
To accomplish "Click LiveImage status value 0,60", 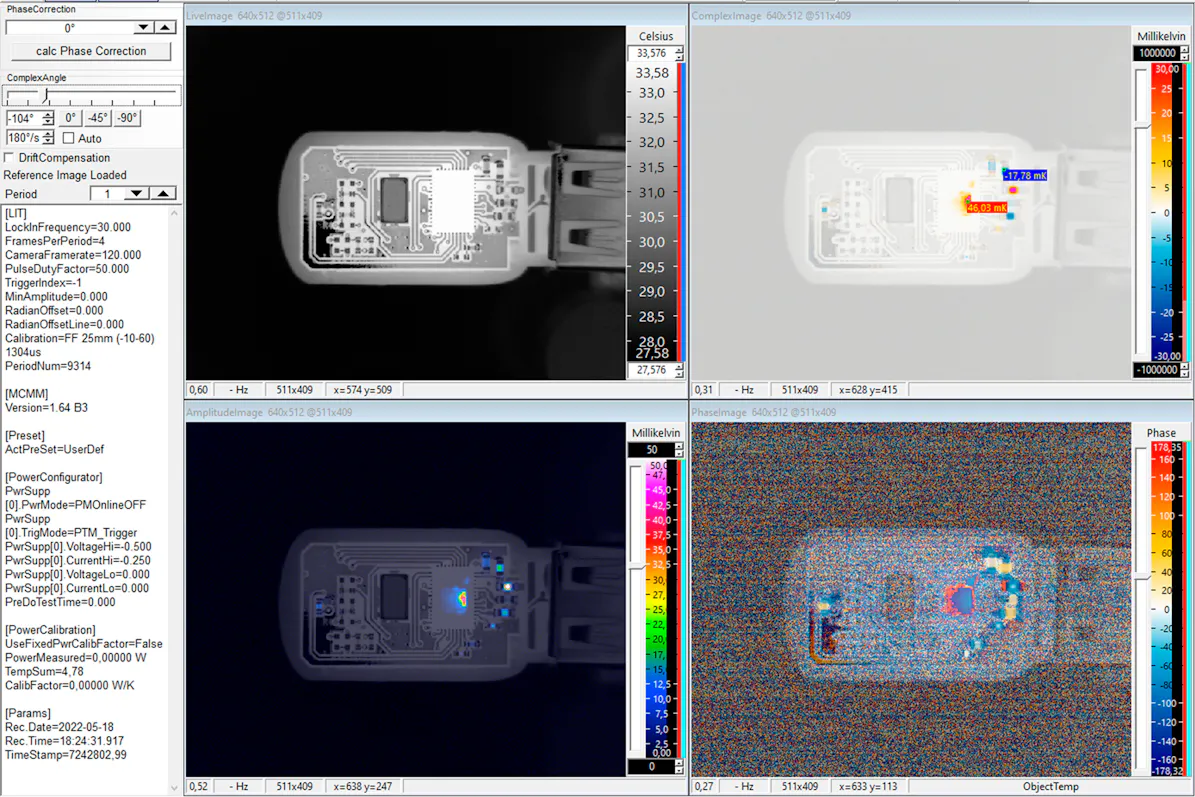I will point(198,390).
